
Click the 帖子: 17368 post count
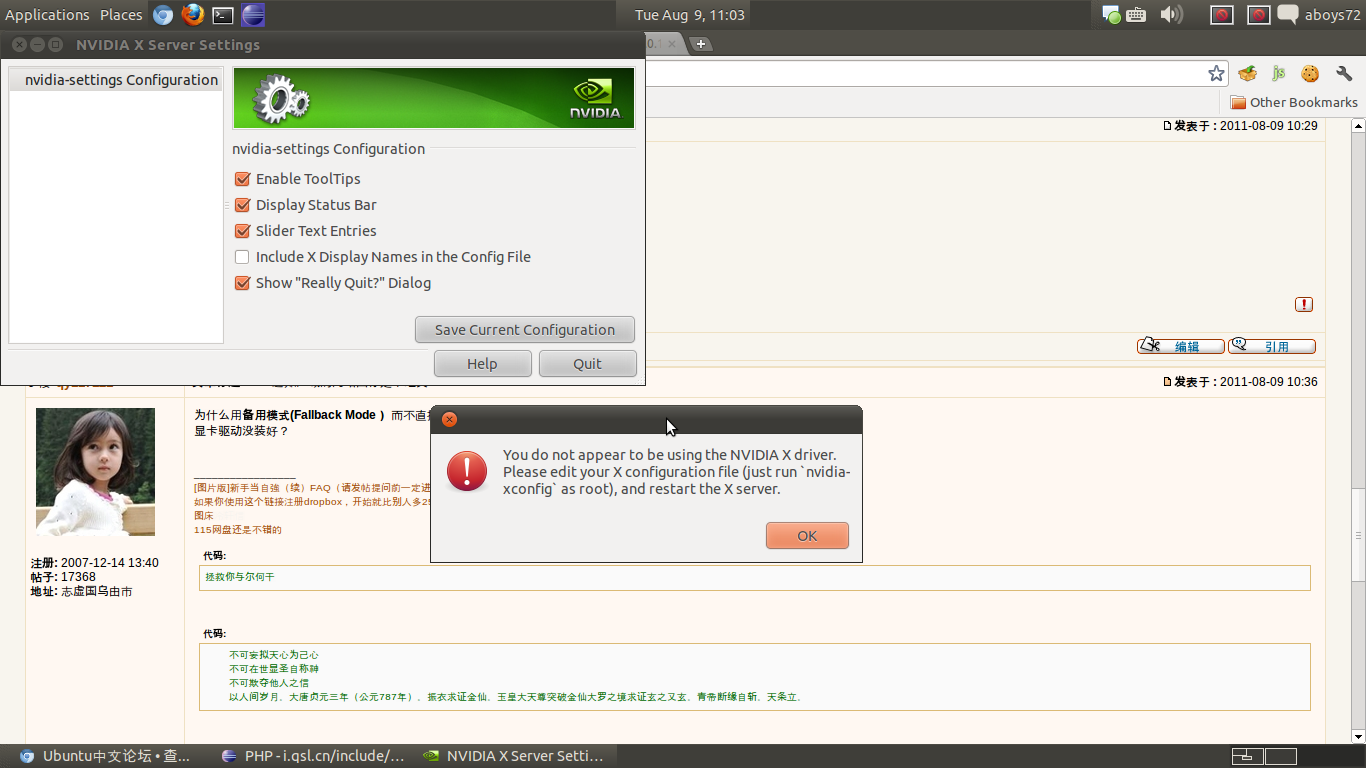[63, 577]
